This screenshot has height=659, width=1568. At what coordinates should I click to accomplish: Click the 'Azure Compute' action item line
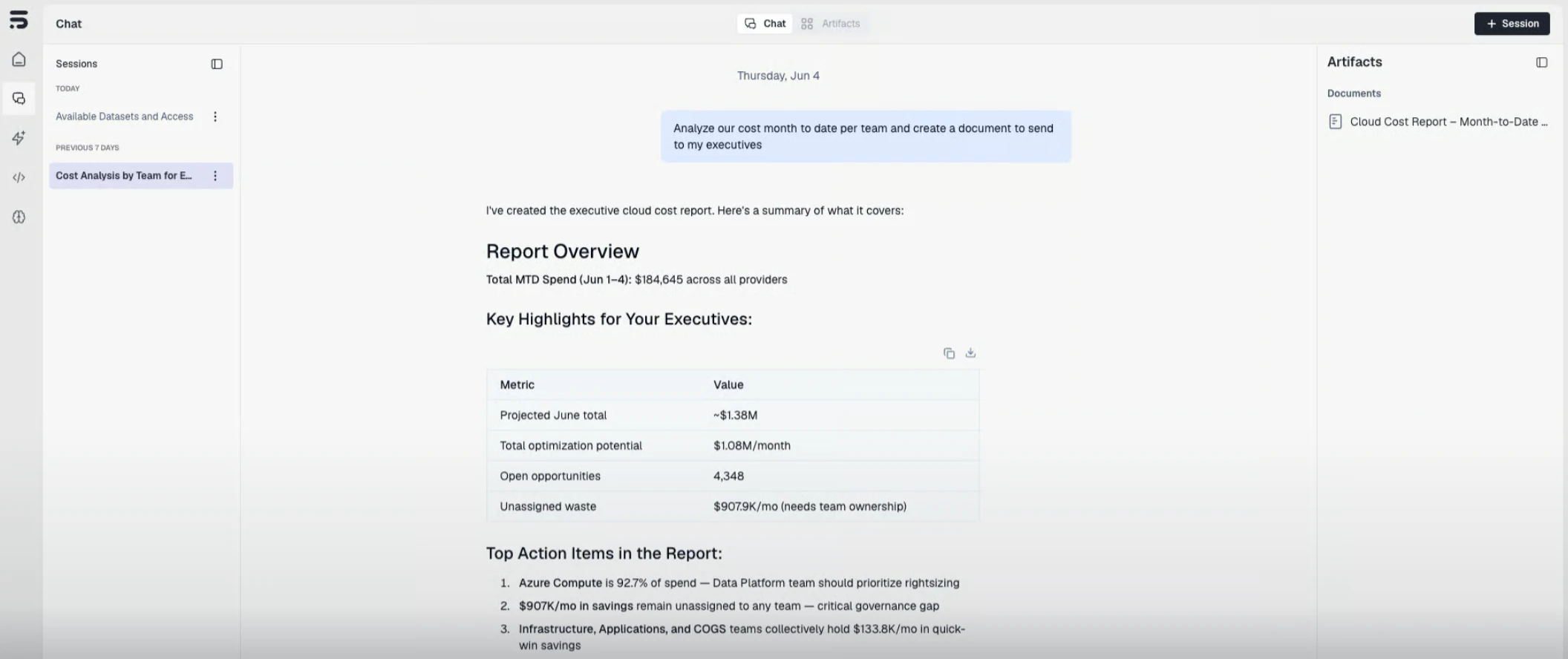click(739, 583)
